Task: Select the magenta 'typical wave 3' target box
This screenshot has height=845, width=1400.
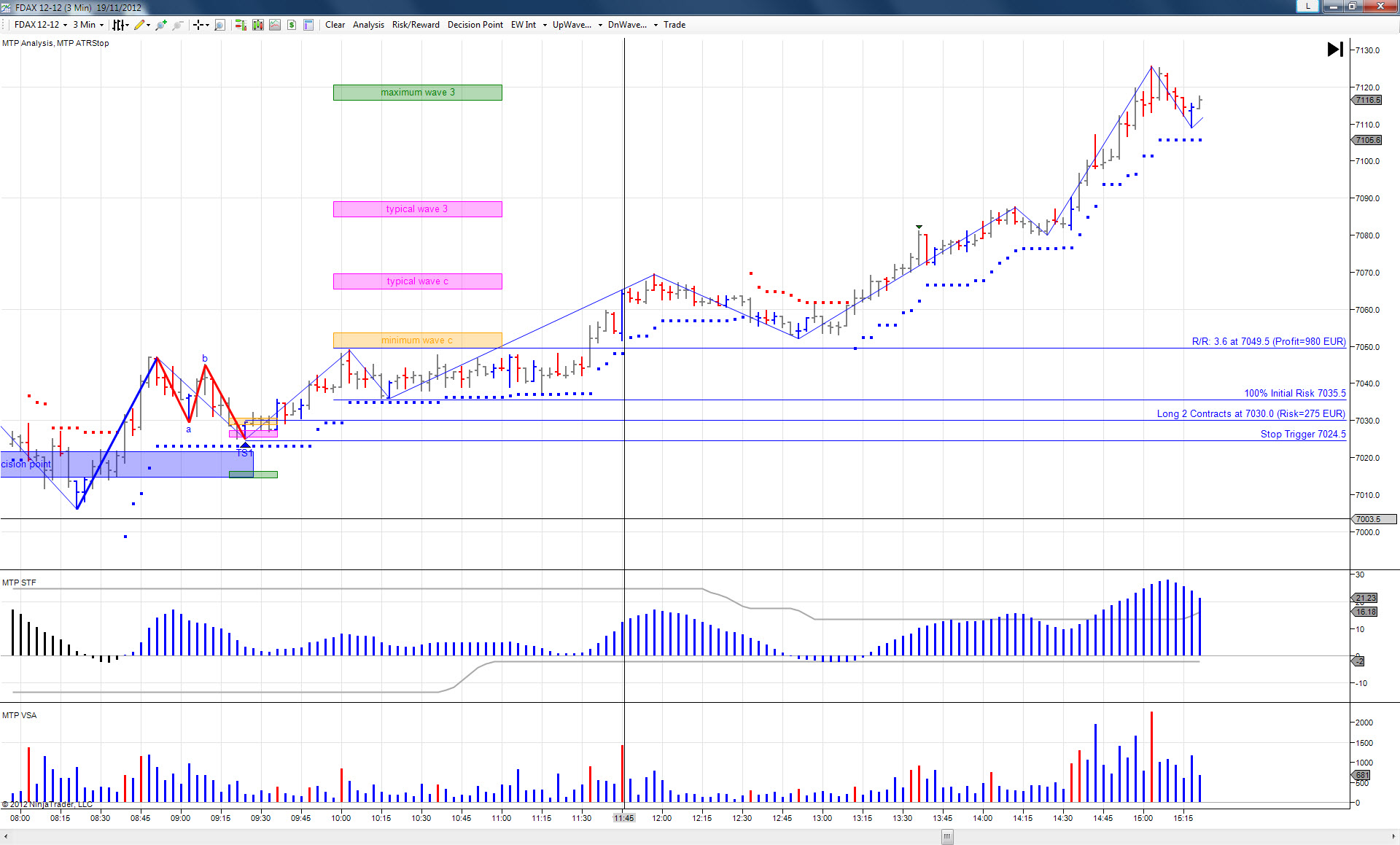Action: (x=418, y=209)
